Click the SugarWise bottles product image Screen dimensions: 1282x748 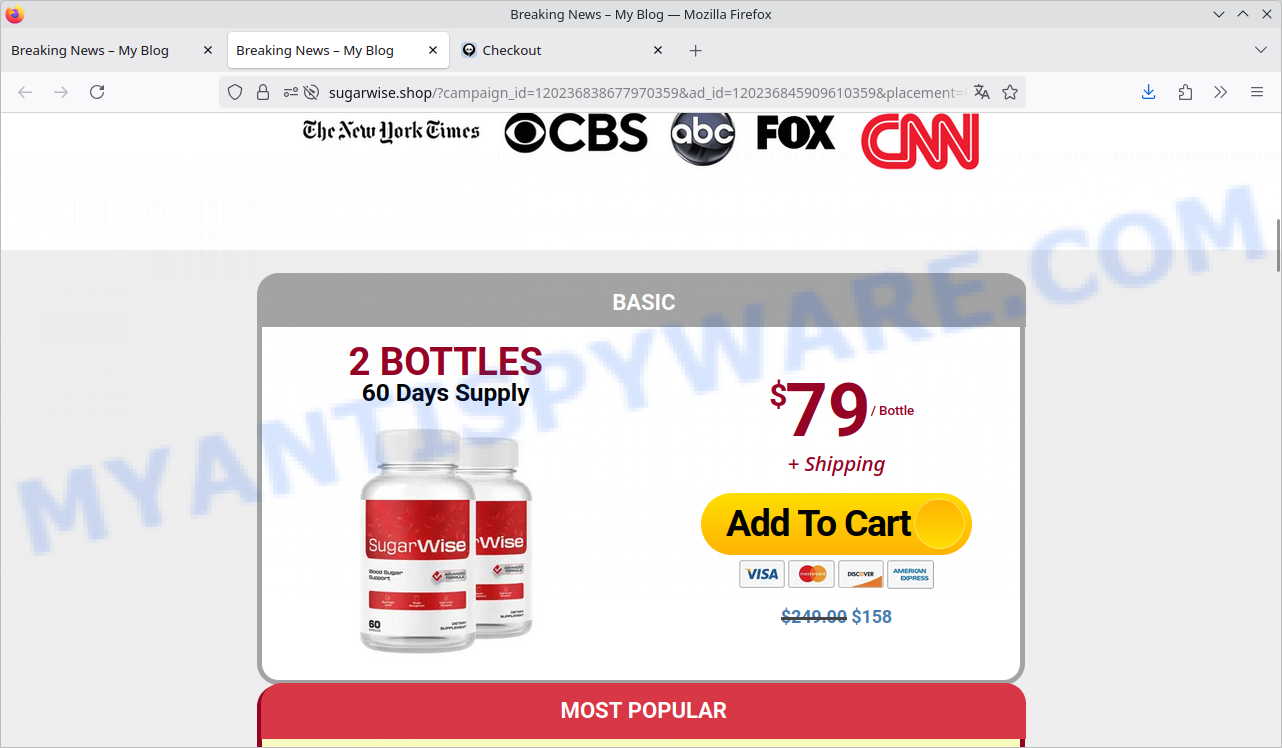coord(446,541)
